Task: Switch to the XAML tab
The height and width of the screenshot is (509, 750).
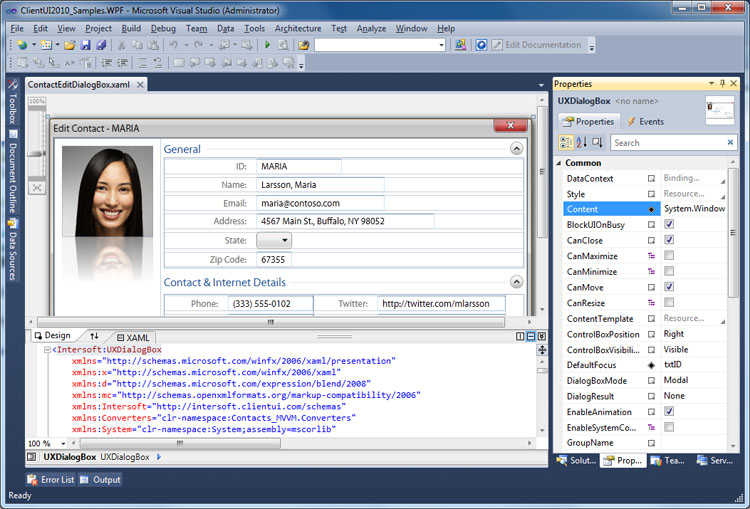Action: click(132, 337)
